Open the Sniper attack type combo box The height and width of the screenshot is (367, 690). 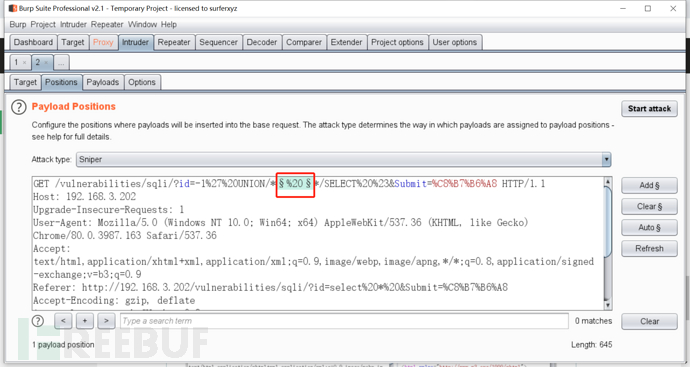pos(343,159)
